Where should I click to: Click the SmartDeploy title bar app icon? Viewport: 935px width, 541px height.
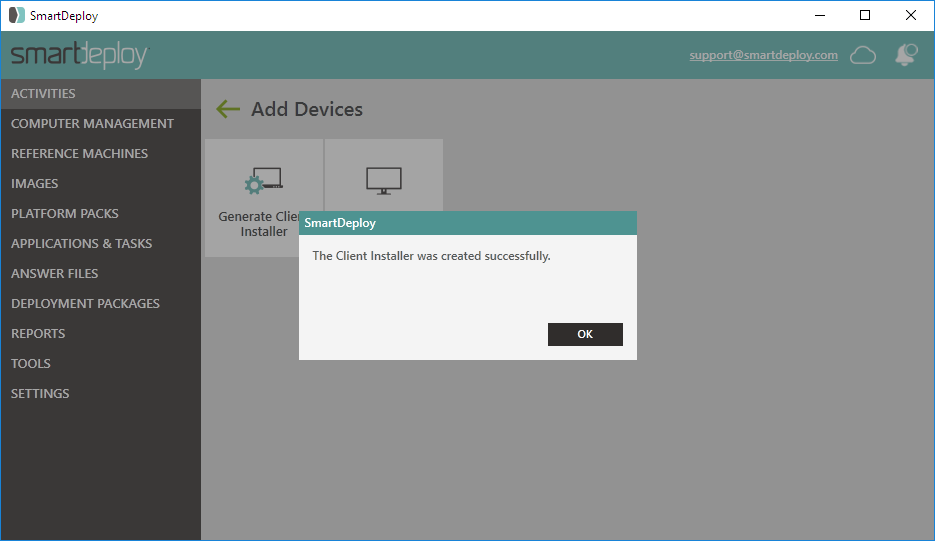(x=17, y=16)
